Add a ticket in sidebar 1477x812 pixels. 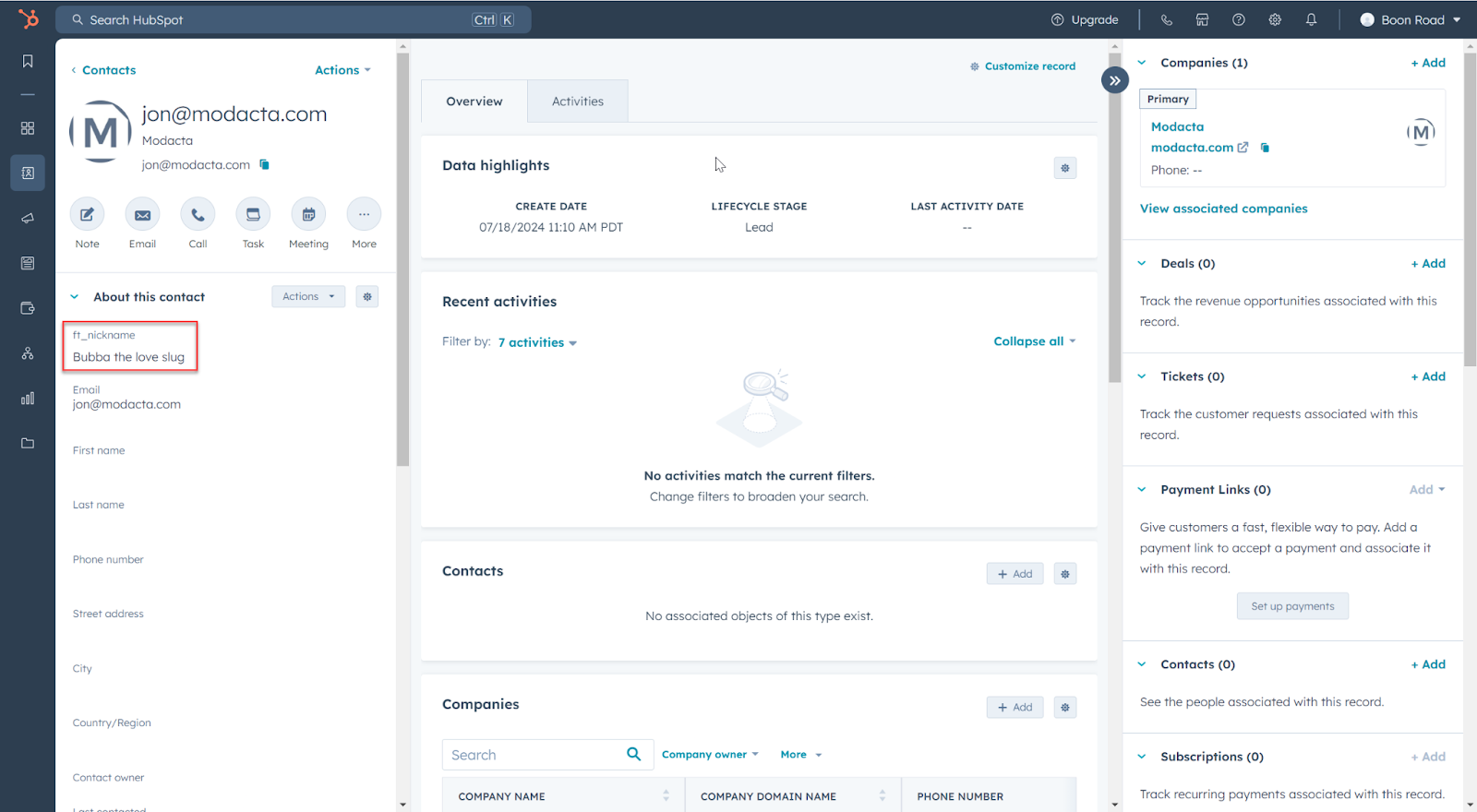click(1428, 376)
